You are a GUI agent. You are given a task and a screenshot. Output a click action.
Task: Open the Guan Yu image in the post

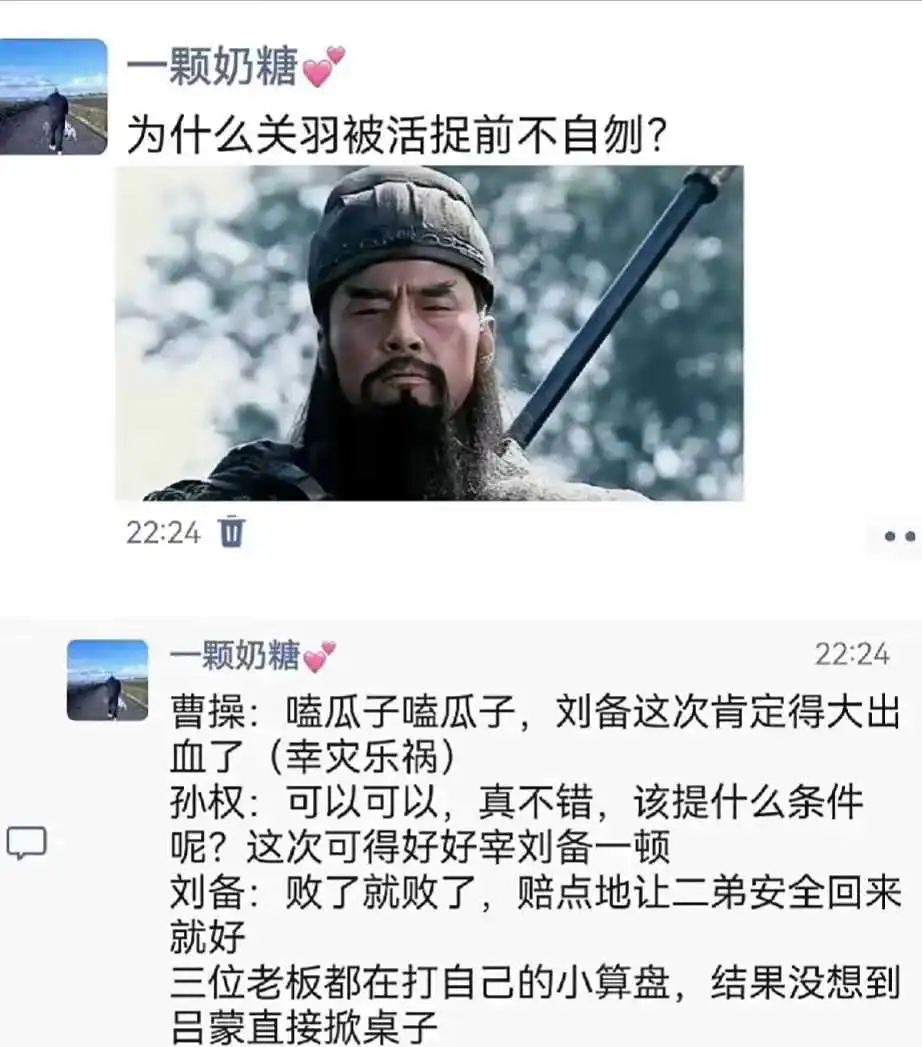[429, 333]
